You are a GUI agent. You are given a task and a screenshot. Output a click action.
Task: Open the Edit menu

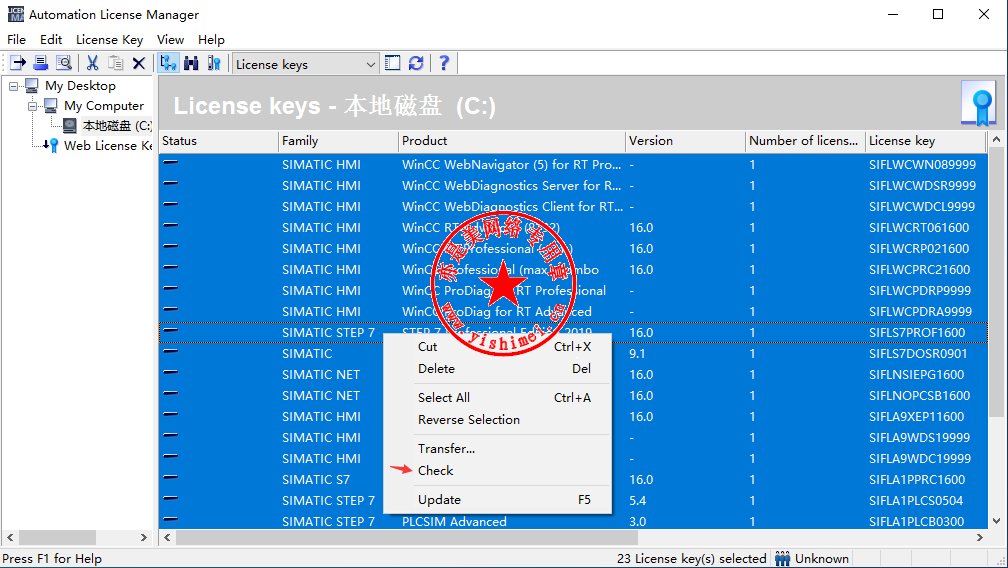click(x=51, y=40)
